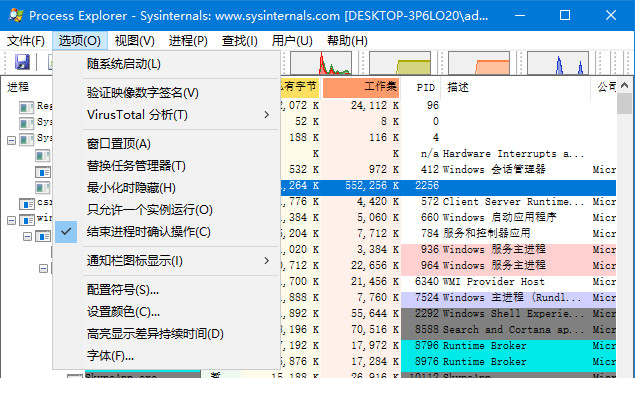
Task: Select the Windows 会话管理器 row
Action: (448, 169)
